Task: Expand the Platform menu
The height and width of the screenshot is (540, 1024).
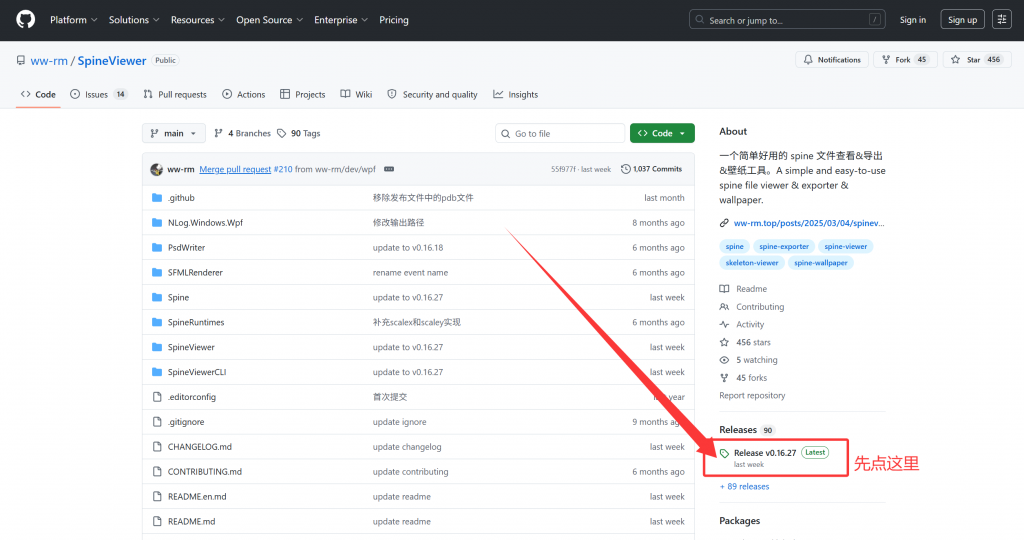Action: (x=74, y=20)
